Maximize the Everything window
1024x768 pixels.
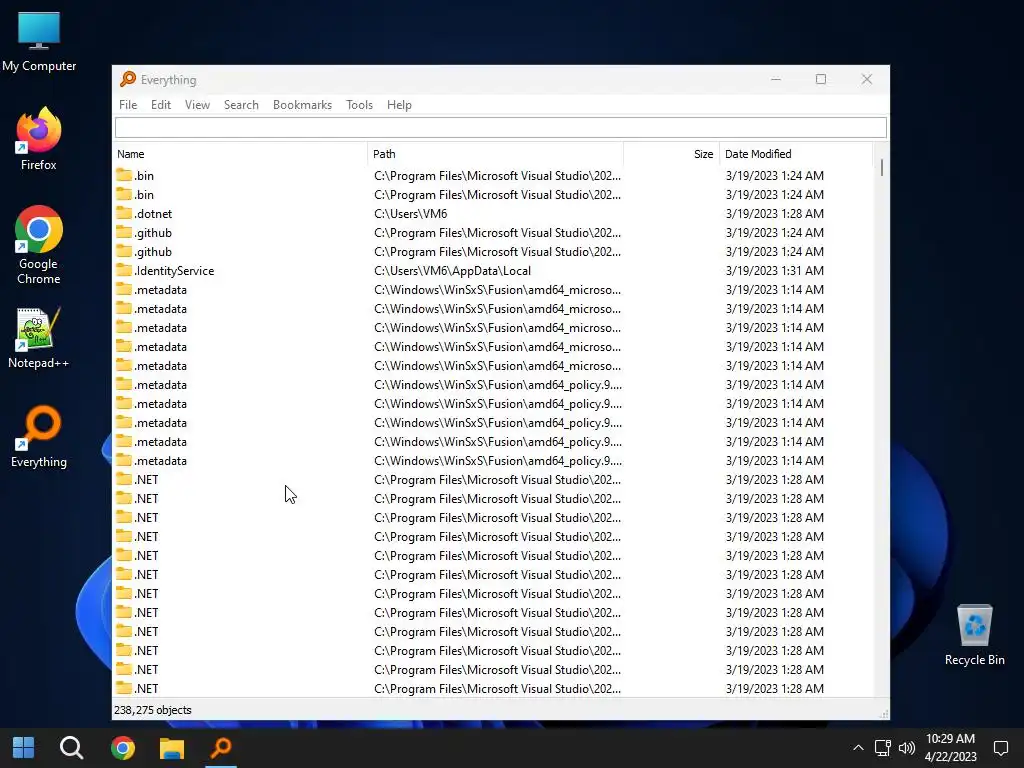coord(821,79)
